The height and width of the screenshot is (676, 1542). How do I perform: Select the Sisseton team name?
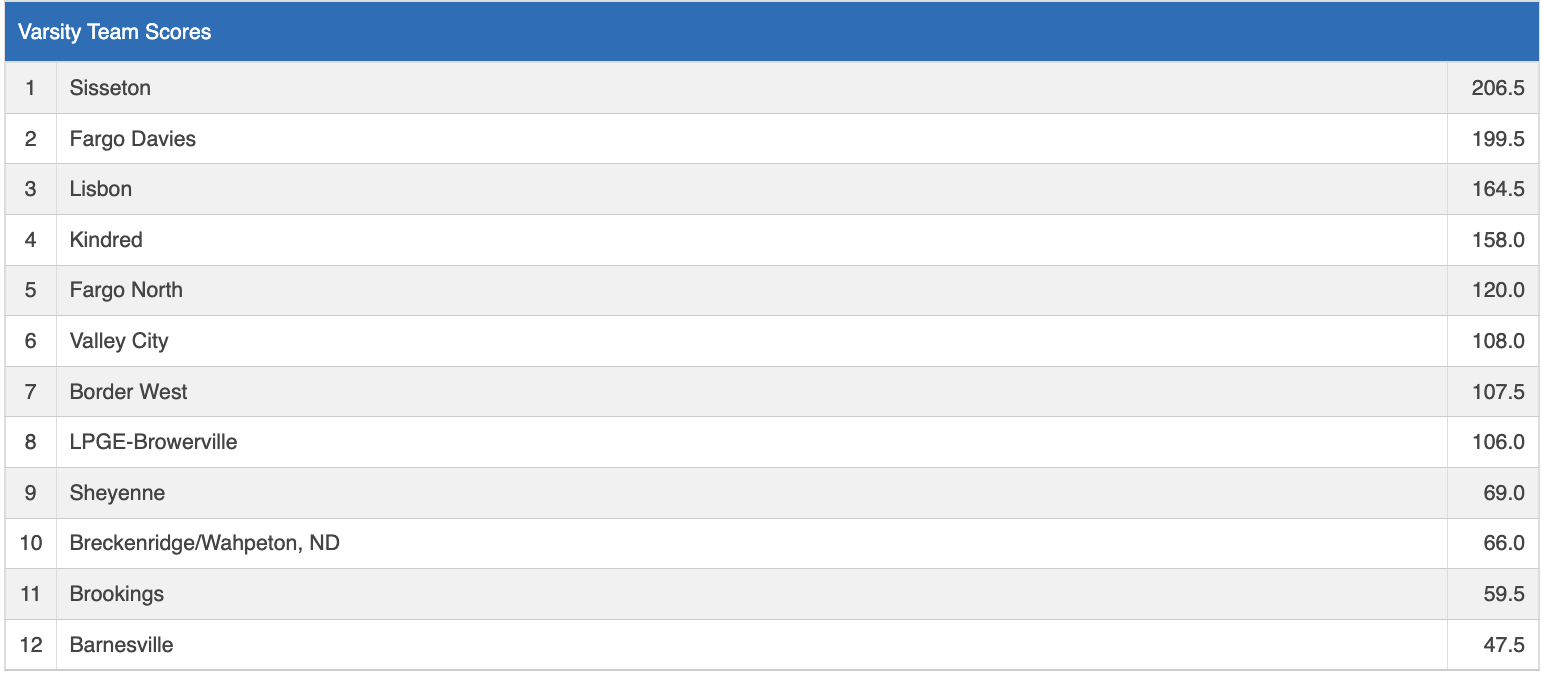110,88
